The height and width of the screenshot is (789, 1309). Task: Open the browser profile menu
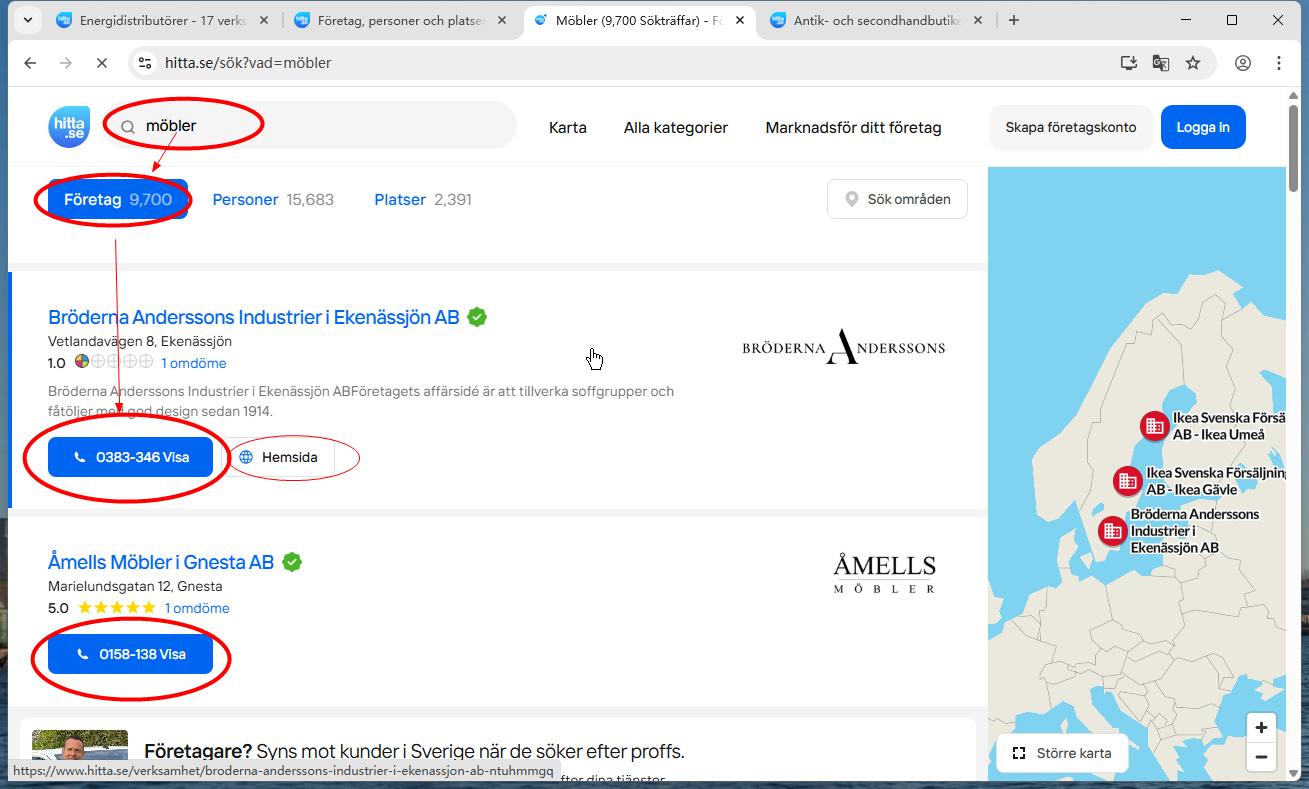pos(1243,63)
